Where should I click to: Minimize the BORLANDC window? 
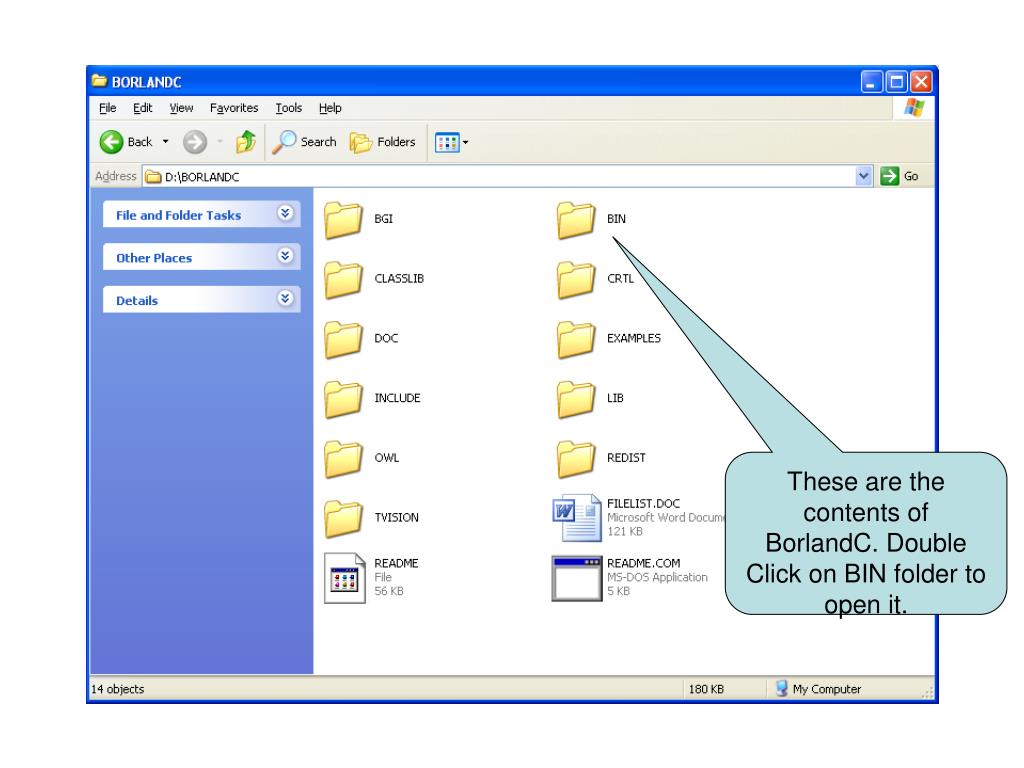click(871, 82)
